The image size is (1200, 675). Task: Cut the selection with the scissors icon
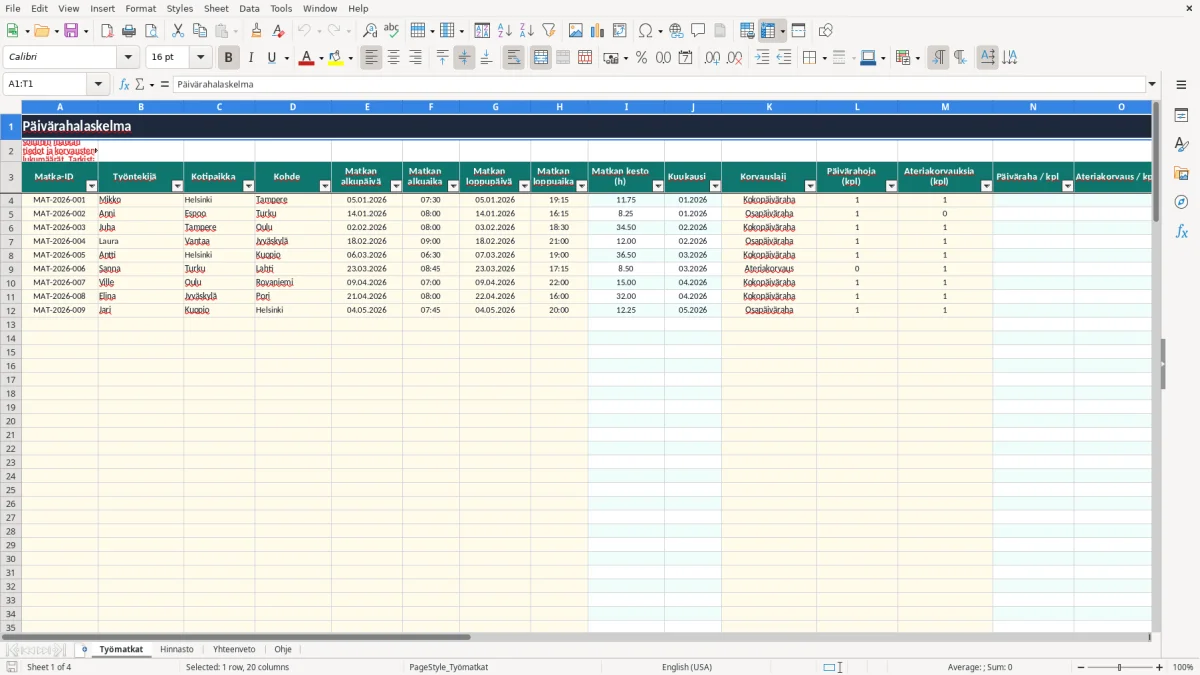click(177, 30)
